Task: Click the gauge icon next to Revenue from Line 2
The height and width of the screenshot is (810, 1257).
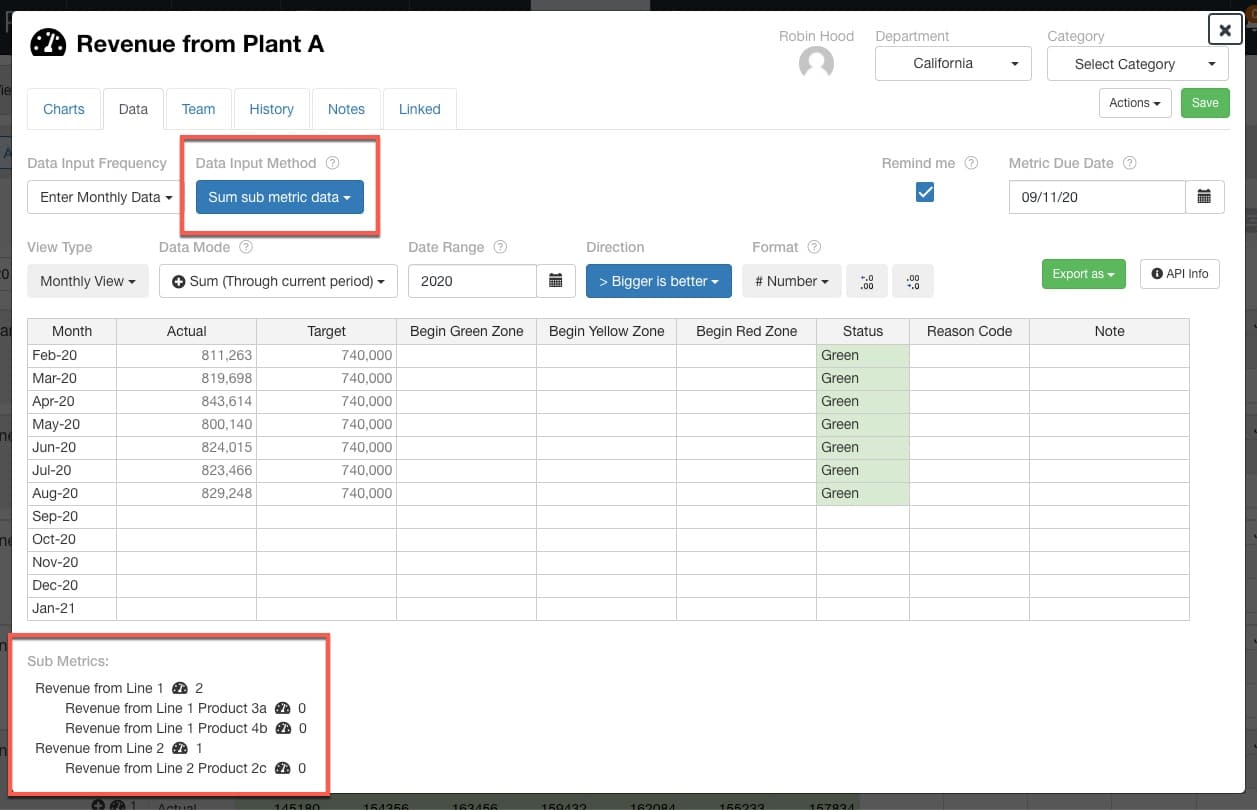Action: click(x=180, y=748)
